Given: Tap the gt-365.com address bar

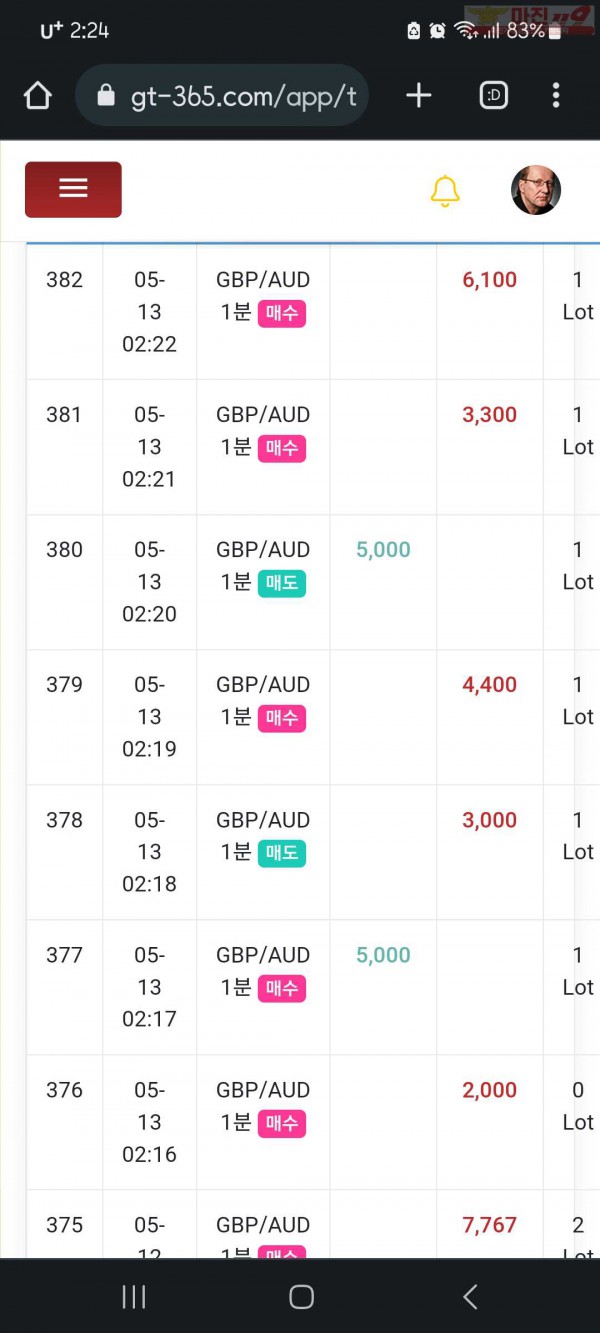Looking at the screenshot, I should [x=222, y=95].
